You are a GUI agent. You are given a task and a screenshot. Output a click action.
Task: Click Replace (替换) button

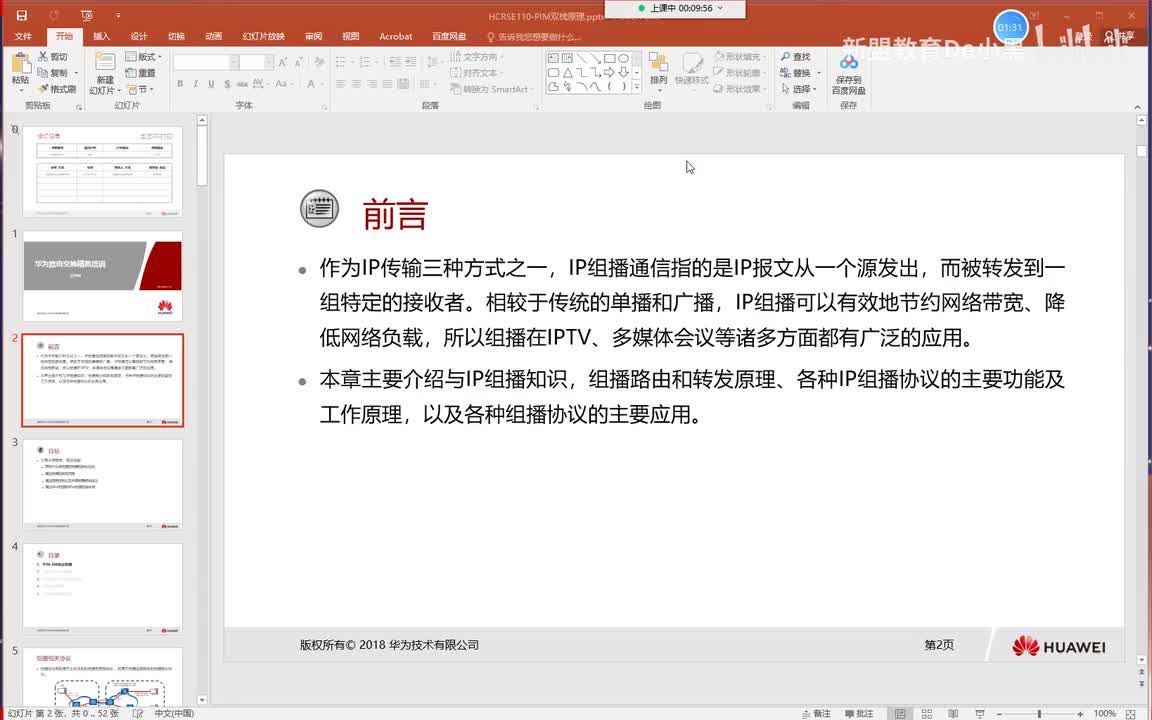(799, 73)
